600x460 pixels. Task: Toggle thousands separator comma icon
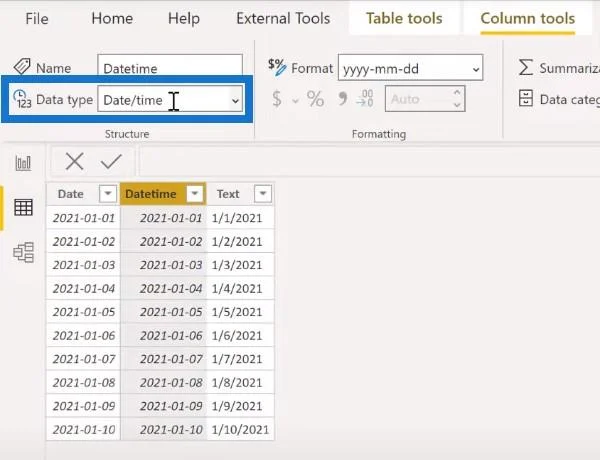(342, 99)
